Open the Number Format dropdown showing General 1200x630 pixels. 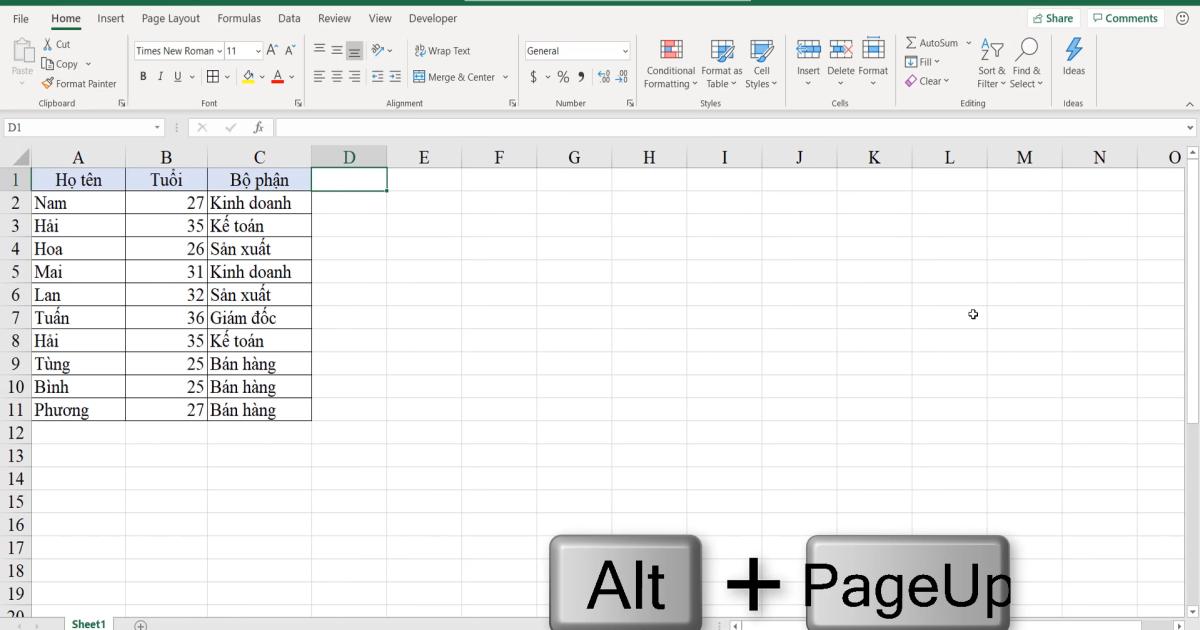[x=577, y=50]
